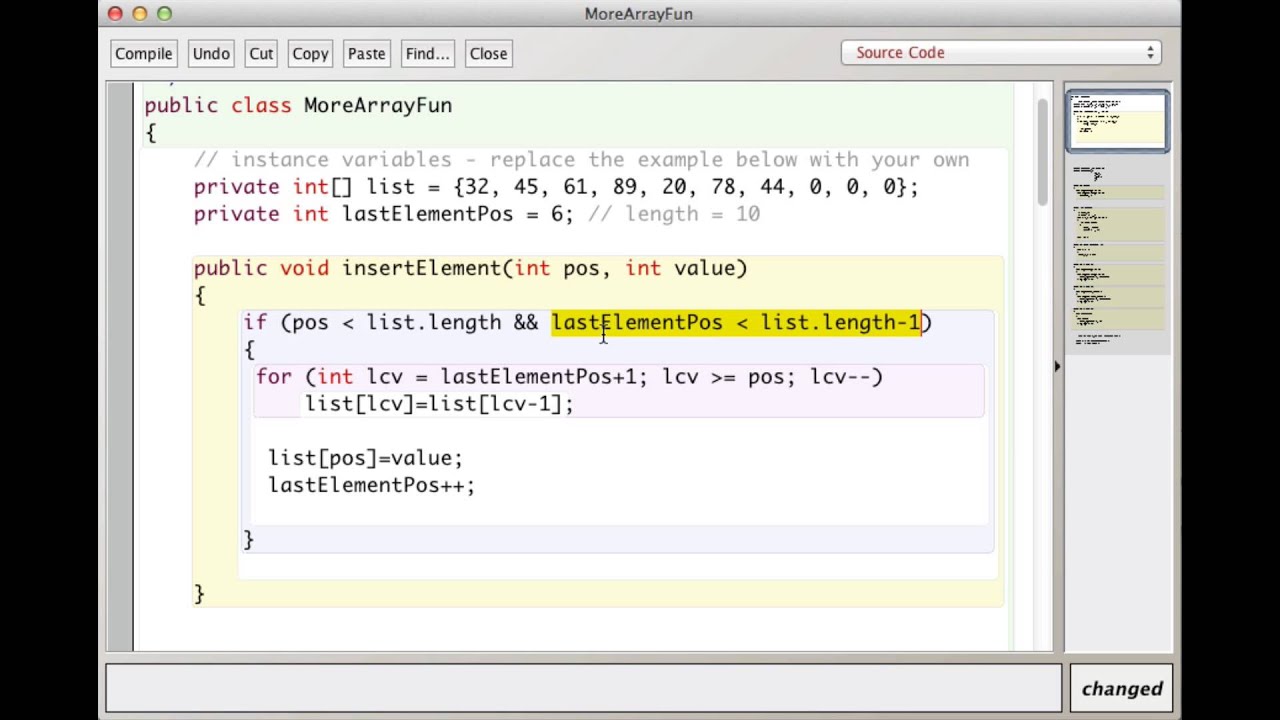The image size is (1280, 720).
Task: Click the yellow minimize window button
Action: pos(140,13)
